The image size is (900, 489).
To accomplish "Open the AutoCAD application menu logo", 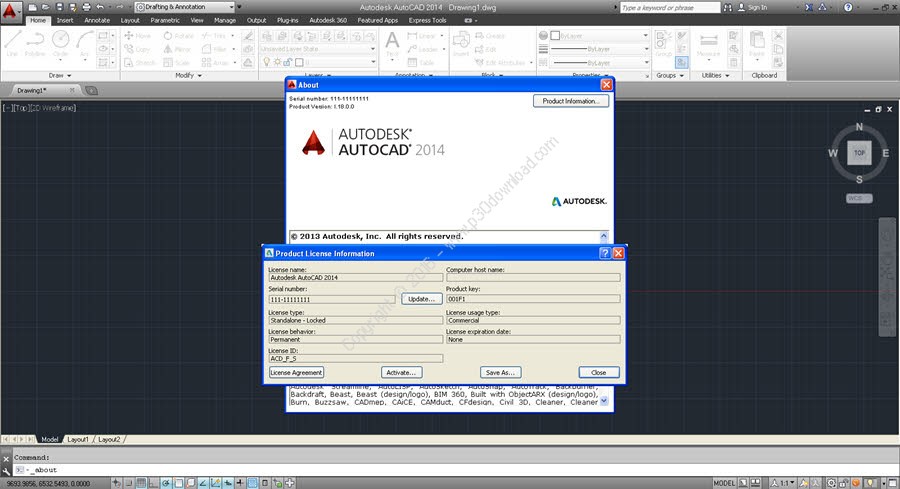I will pos(11,8).
